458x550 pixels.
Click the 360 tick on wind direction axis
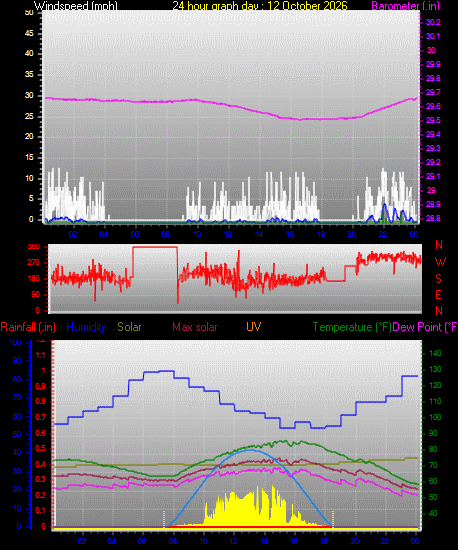pos(33,247)
